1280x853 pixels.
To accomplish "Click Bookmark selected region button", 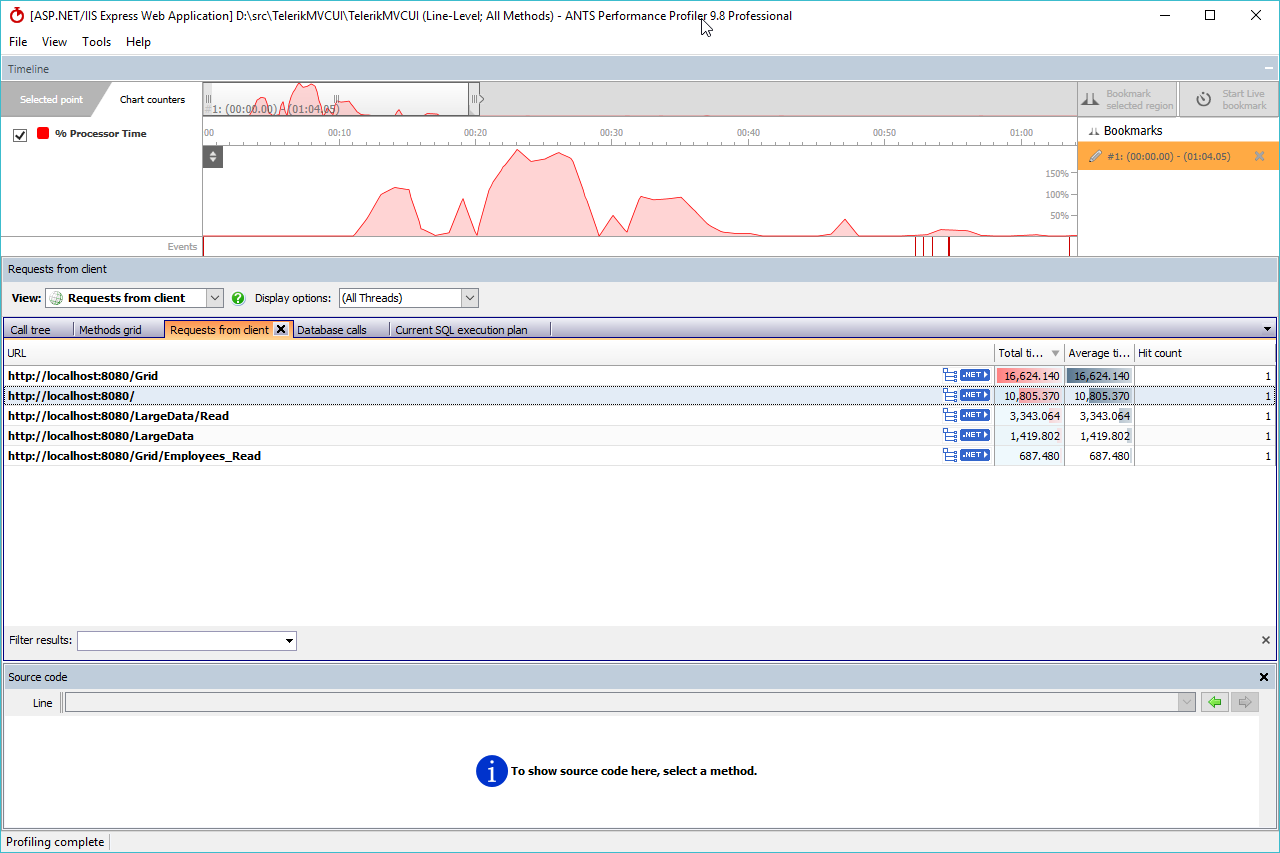I will [x=1127, y=99].
